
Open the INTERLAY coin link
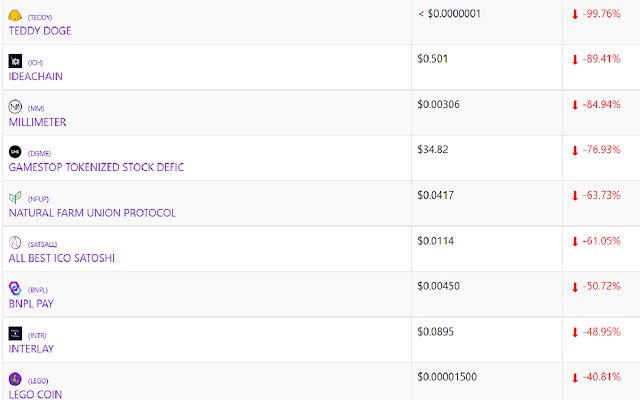pos(31,349)
